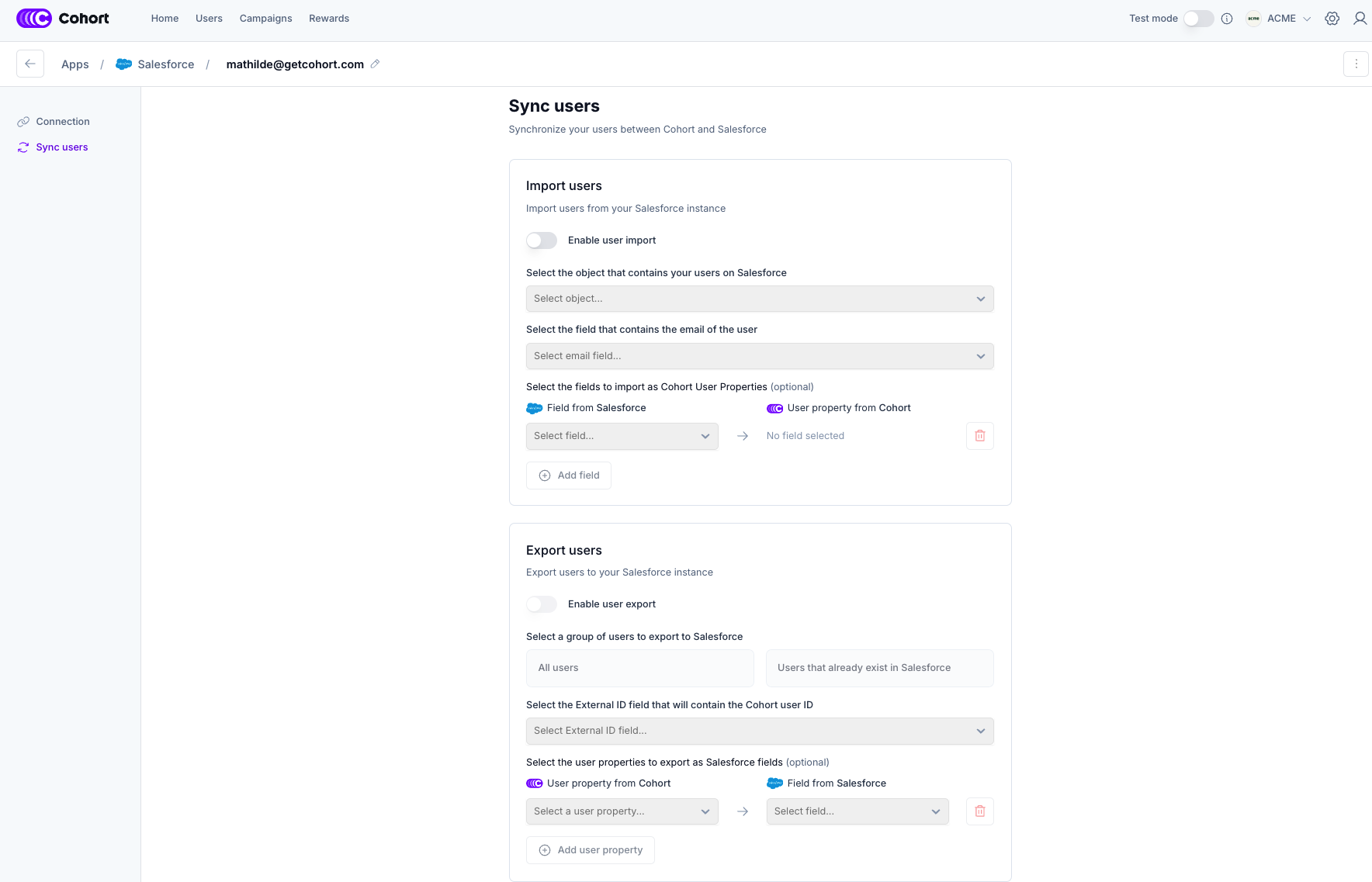Open the Select External ID field dropdown
Viewport: 1372px width, 882px height.
759,731
